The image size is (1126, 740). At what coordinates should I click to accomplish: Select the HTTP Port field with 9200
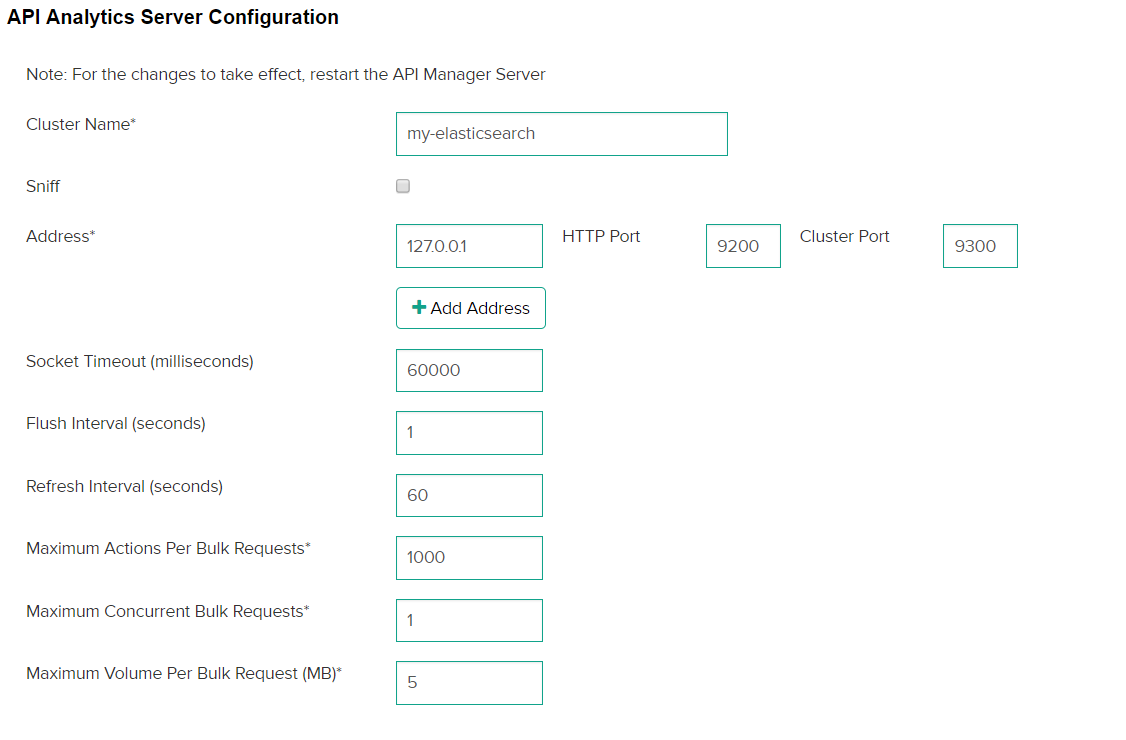click(x=743, y=246)
